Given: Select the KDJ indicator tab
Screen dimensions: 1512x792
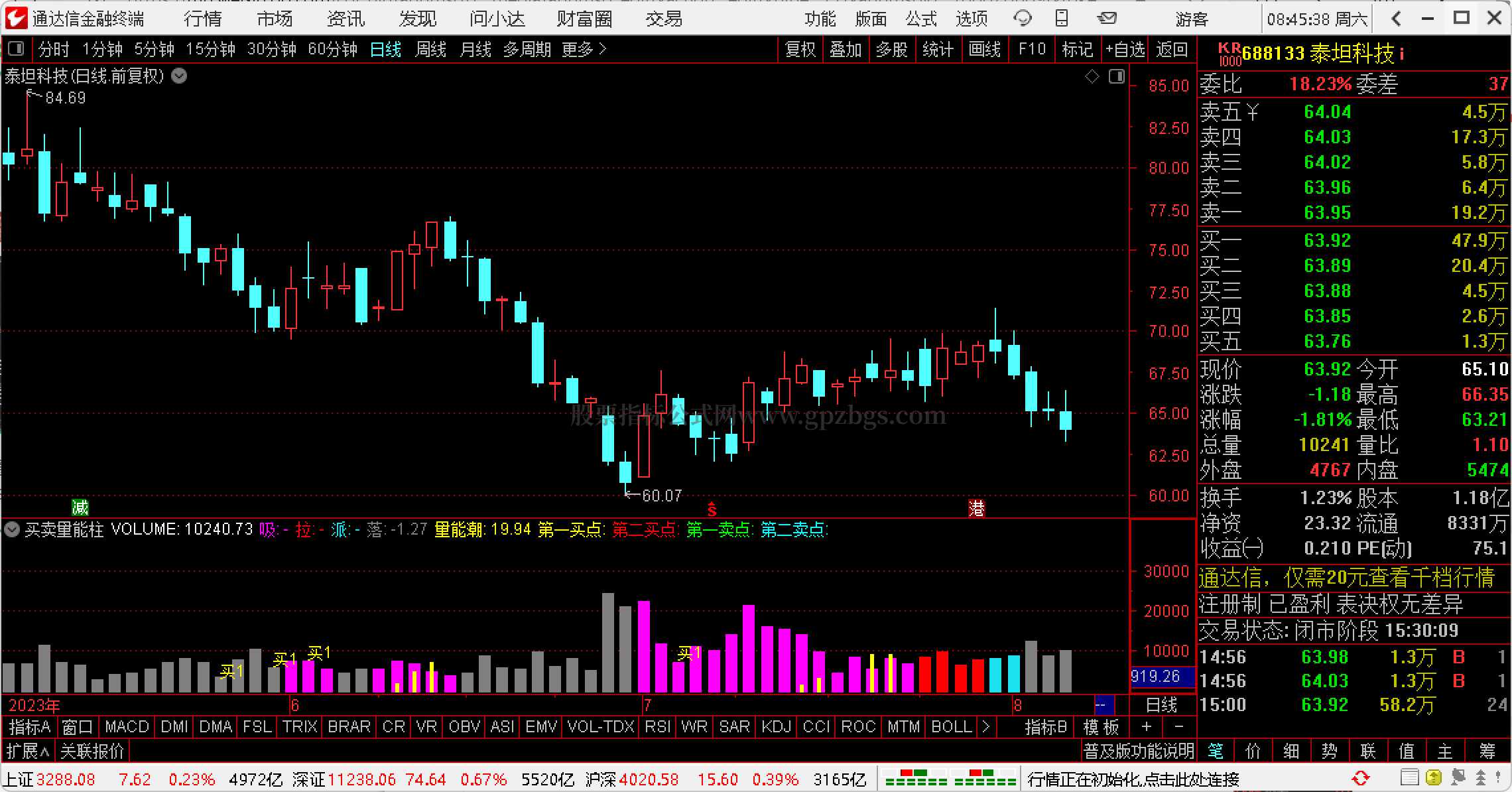Looking at the screenshot, I should 775,726.
